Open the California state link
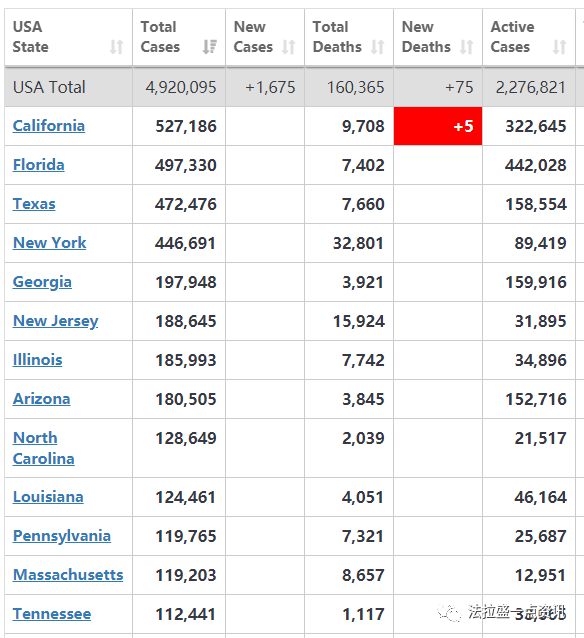Screen dimensions: 584x638 click(49, 126)
